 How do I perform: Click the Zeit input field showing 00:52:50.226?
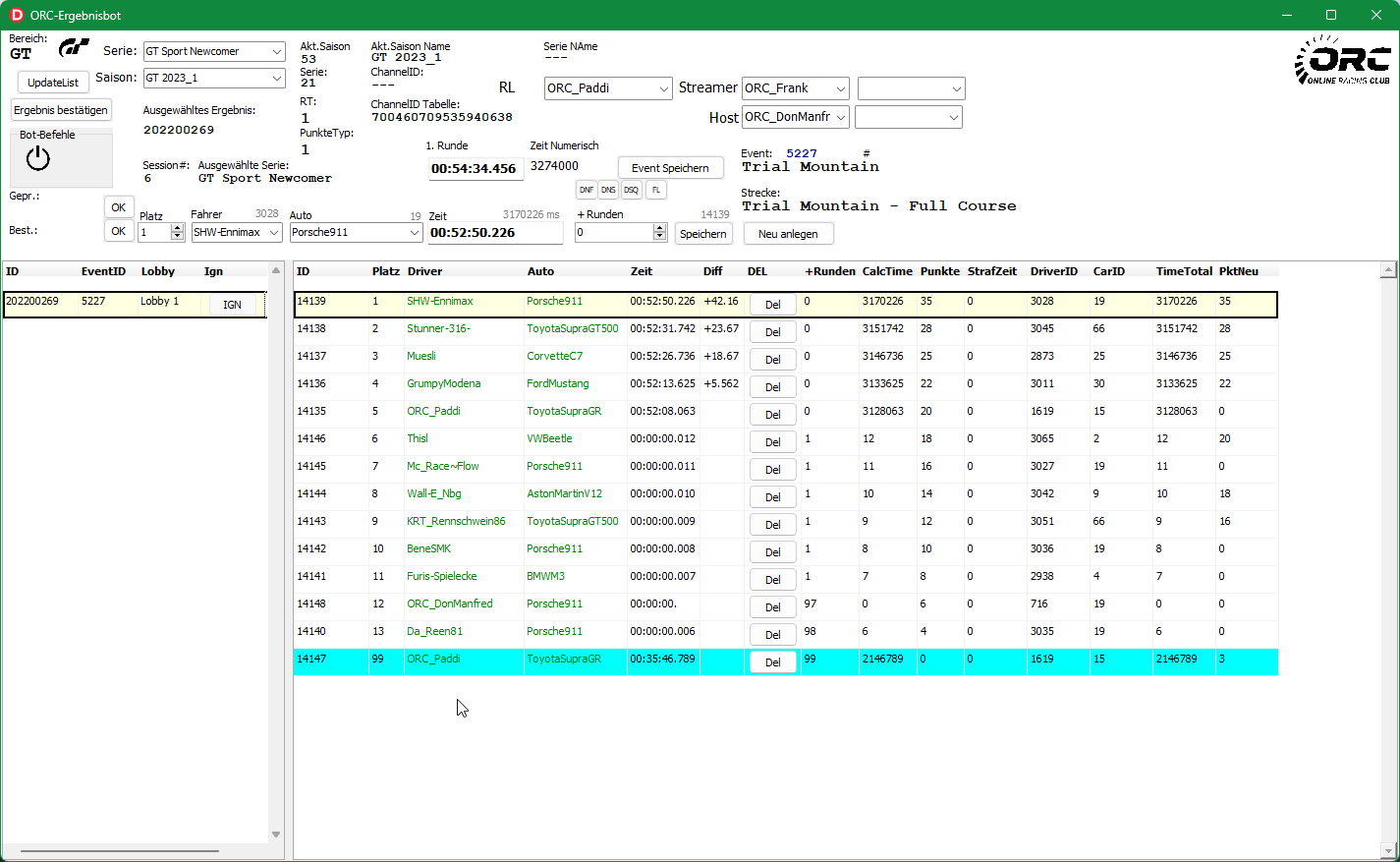[x=495, y=233]
